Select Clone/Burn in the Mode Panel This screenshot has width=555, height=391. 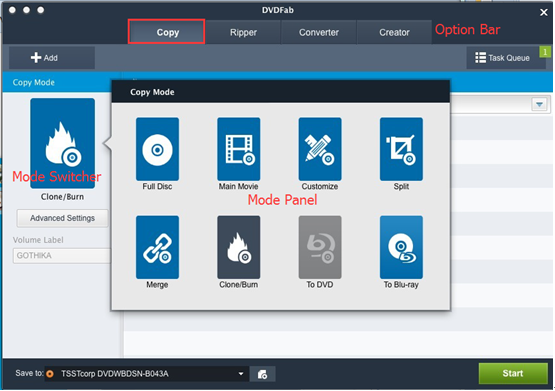(239, 247)
